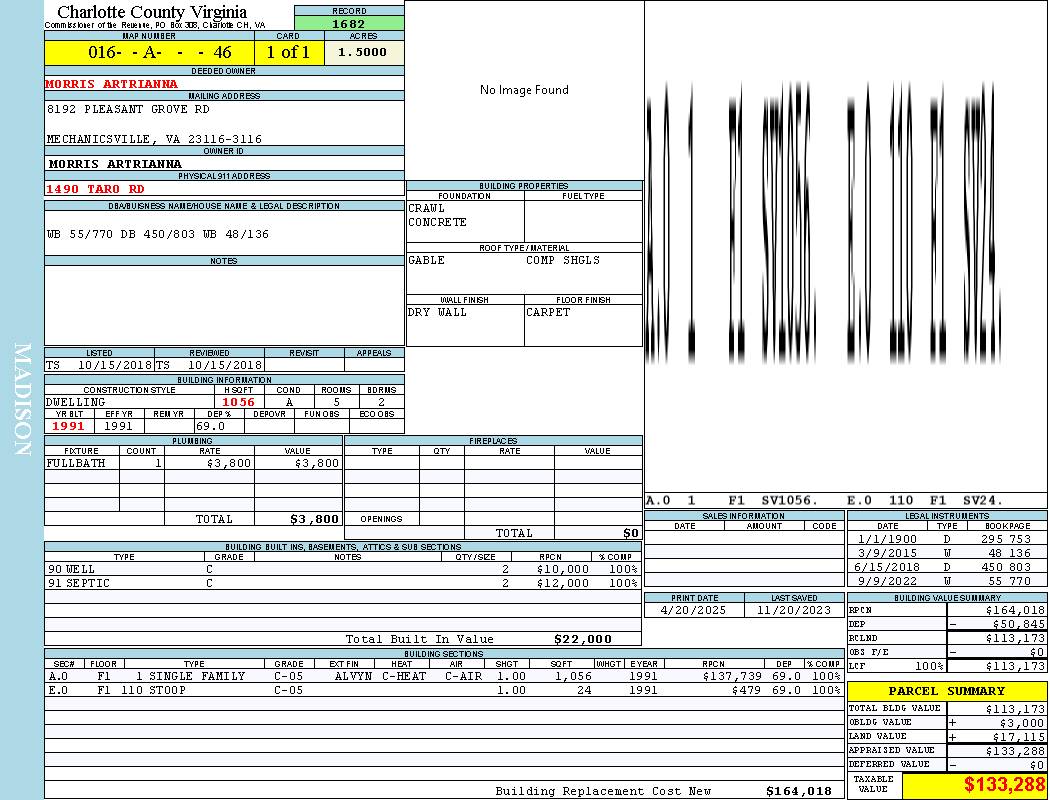Click legal instrument dated 1/1/1900
The image size is (1050, 800).
coord(887,540)
